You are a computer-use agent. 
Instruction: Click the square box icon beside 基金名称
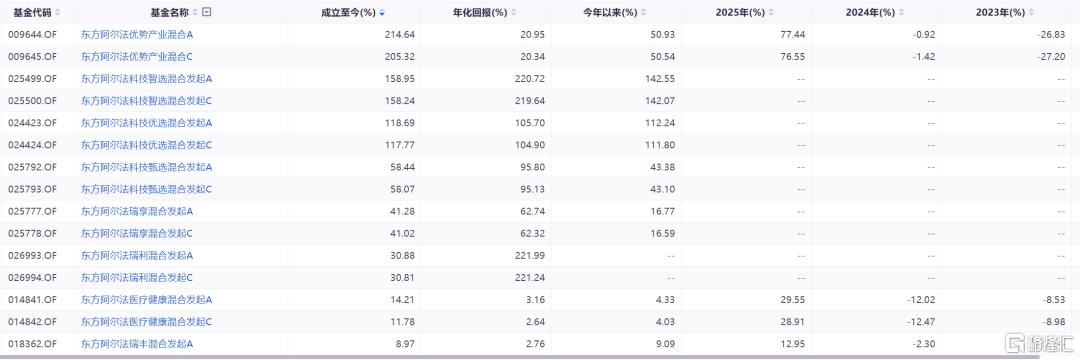click(207, 12)
